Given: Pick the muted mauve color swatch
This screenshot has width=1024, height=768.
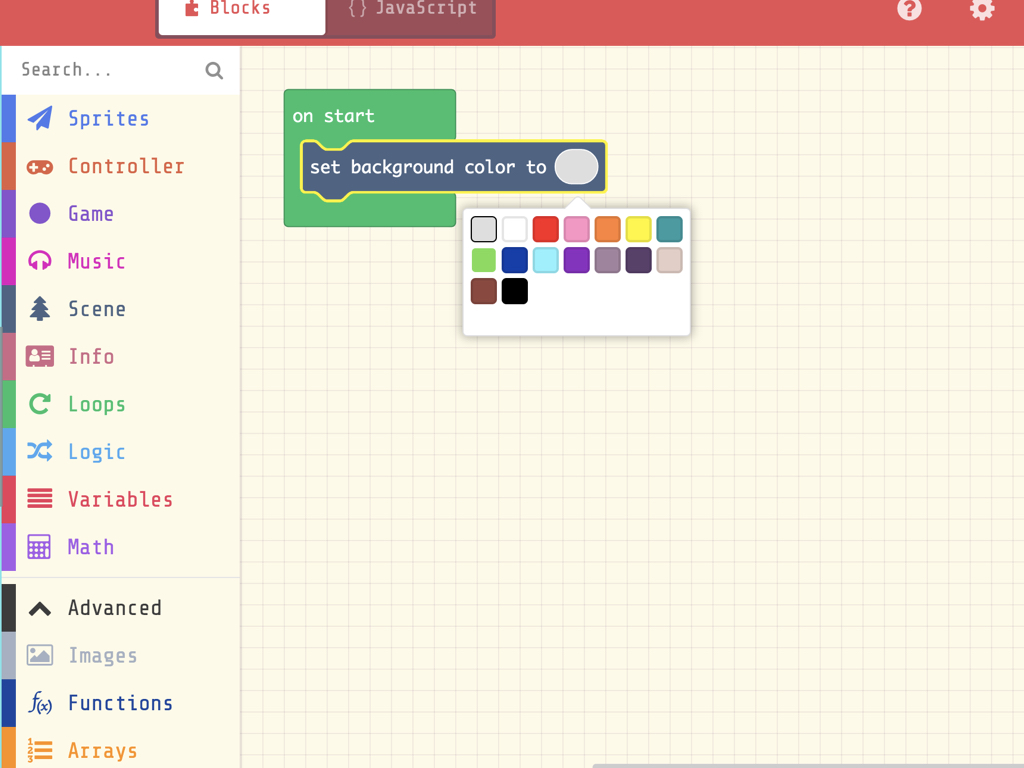Looking at the screenshot, I should 607,260.
